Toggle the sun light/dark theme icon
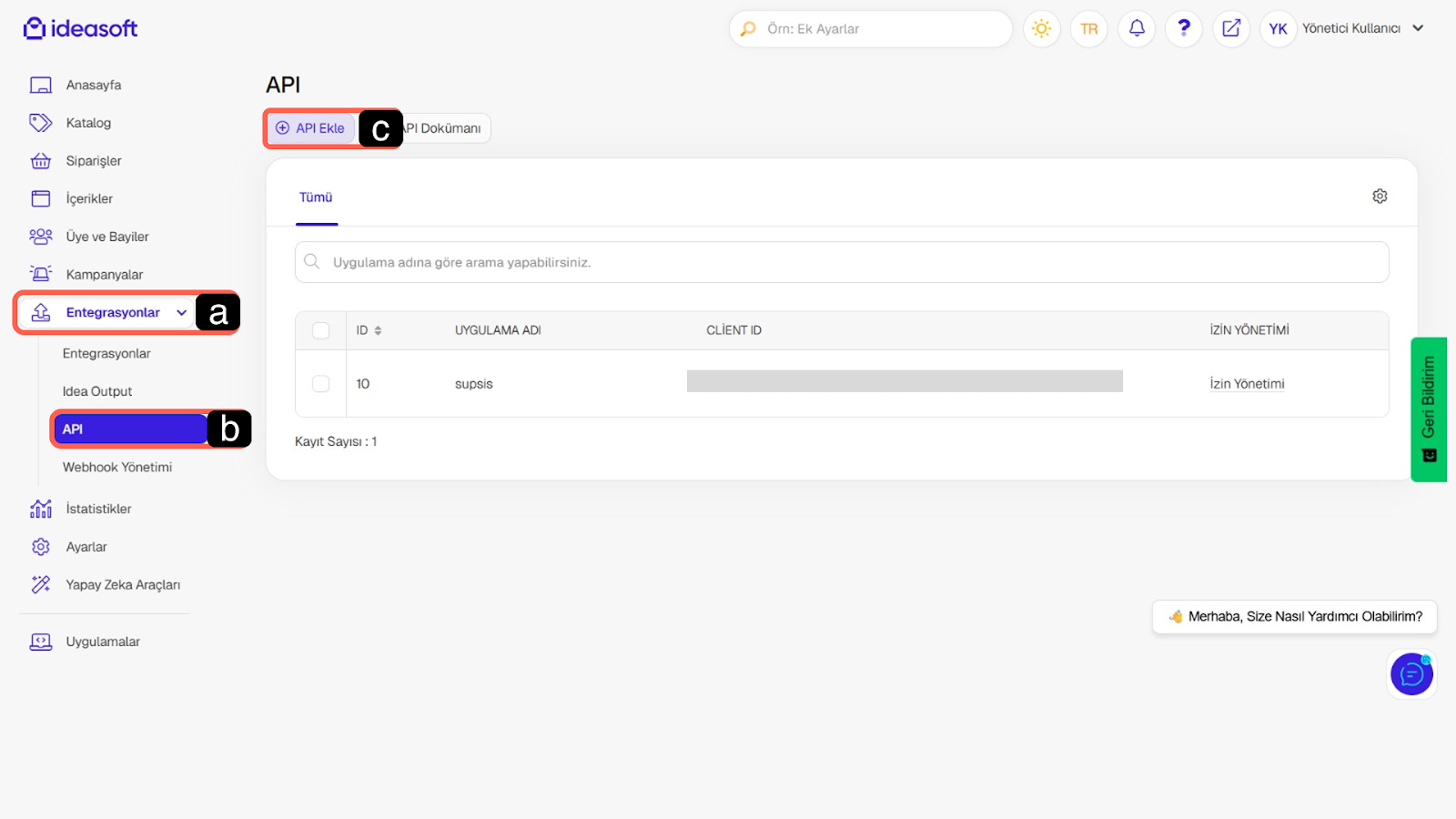 (1041, 29)
